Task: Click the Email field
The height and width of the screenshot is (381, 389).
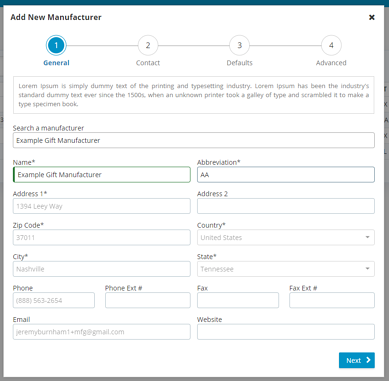Action: [x=102, y=332]
